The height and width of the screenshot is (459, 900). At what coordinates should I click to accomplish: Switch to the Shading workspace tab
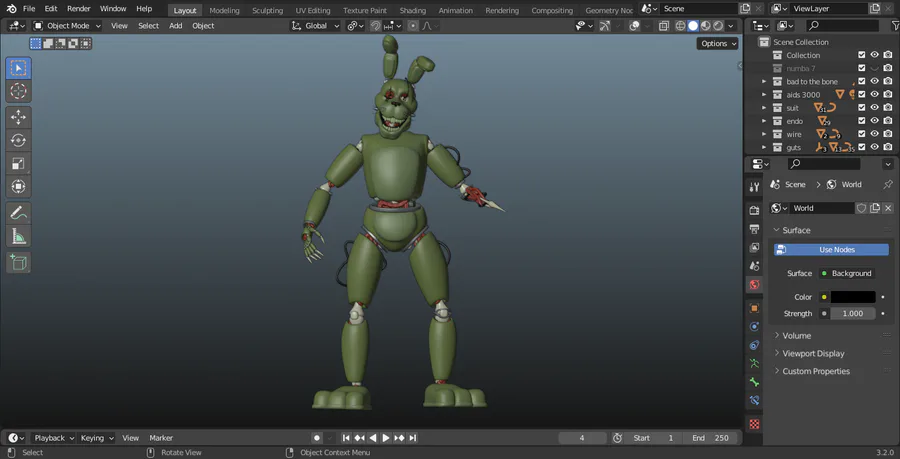click(x=413, y=10)
